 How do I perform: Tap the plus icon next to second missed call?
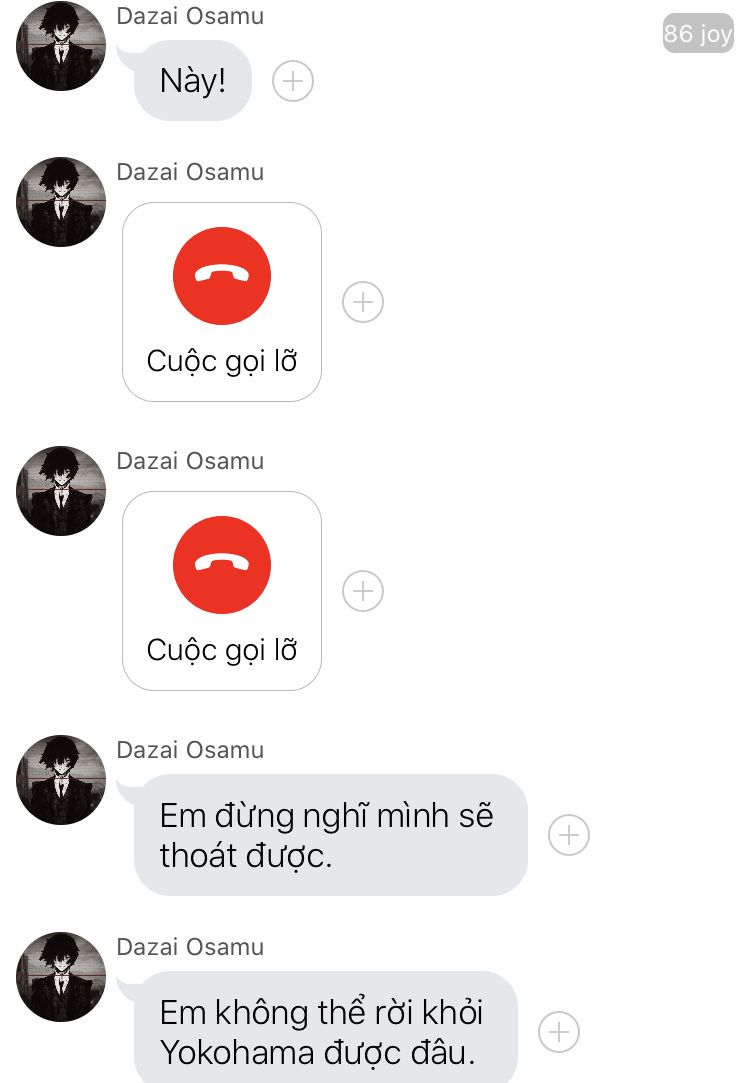[x=363, y=591]
